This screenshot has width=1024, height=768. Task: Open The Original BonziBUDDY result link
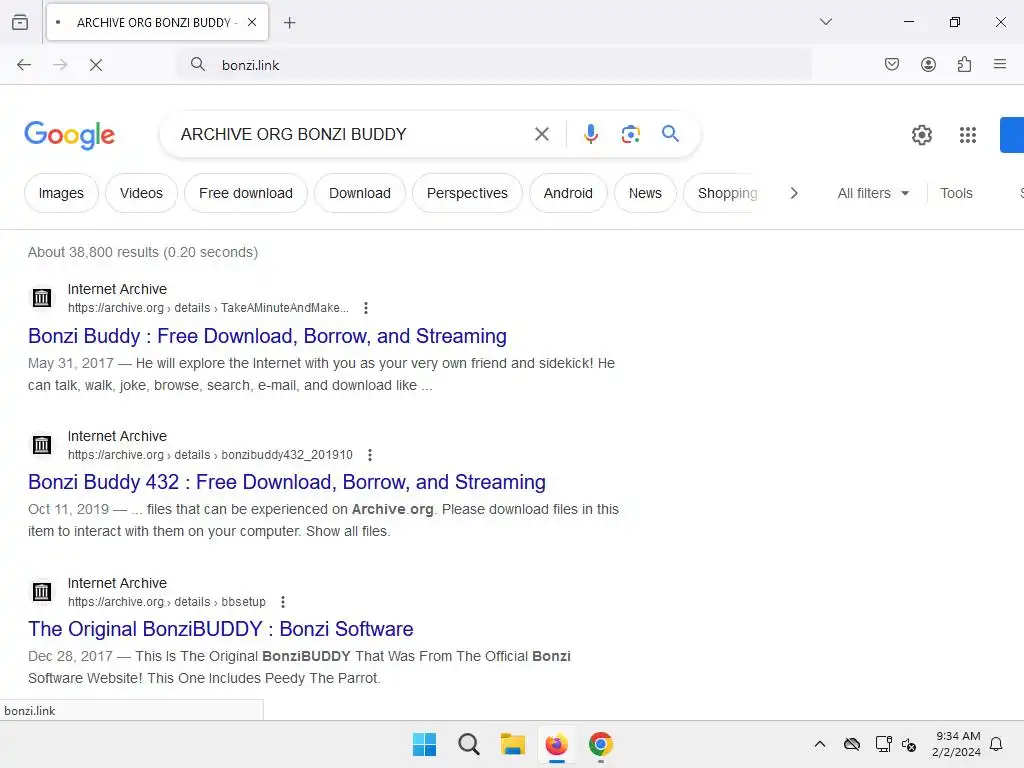tap(221, 629)
